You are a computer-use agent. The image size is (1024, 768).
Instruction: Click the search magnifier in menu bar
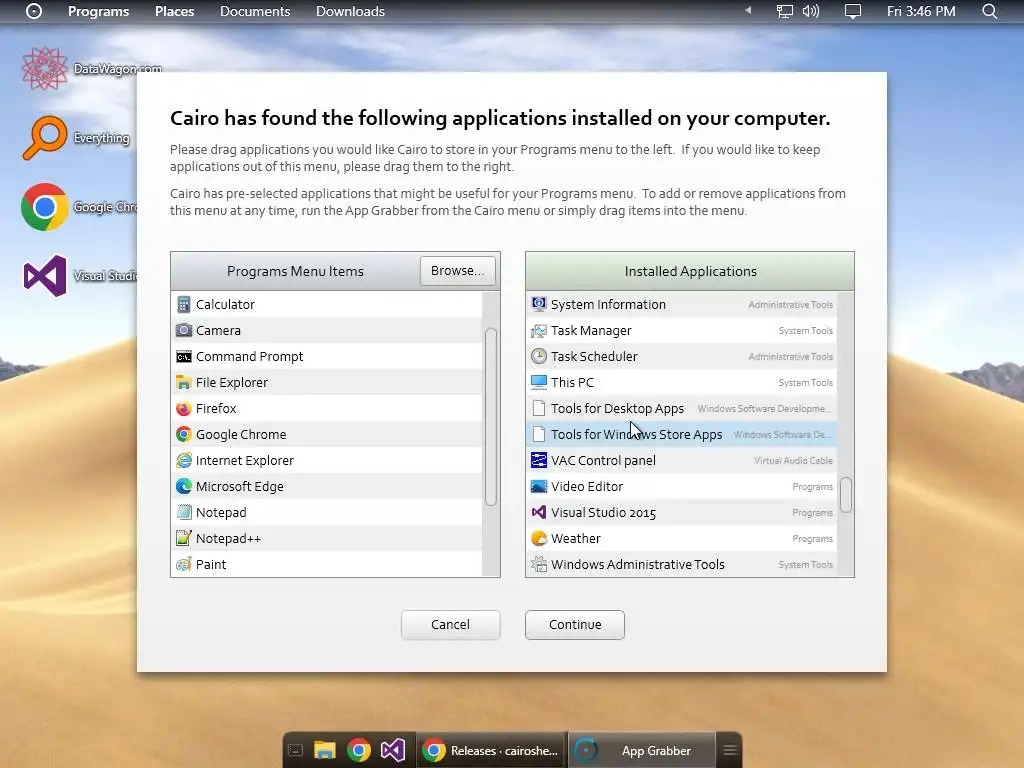989,11
